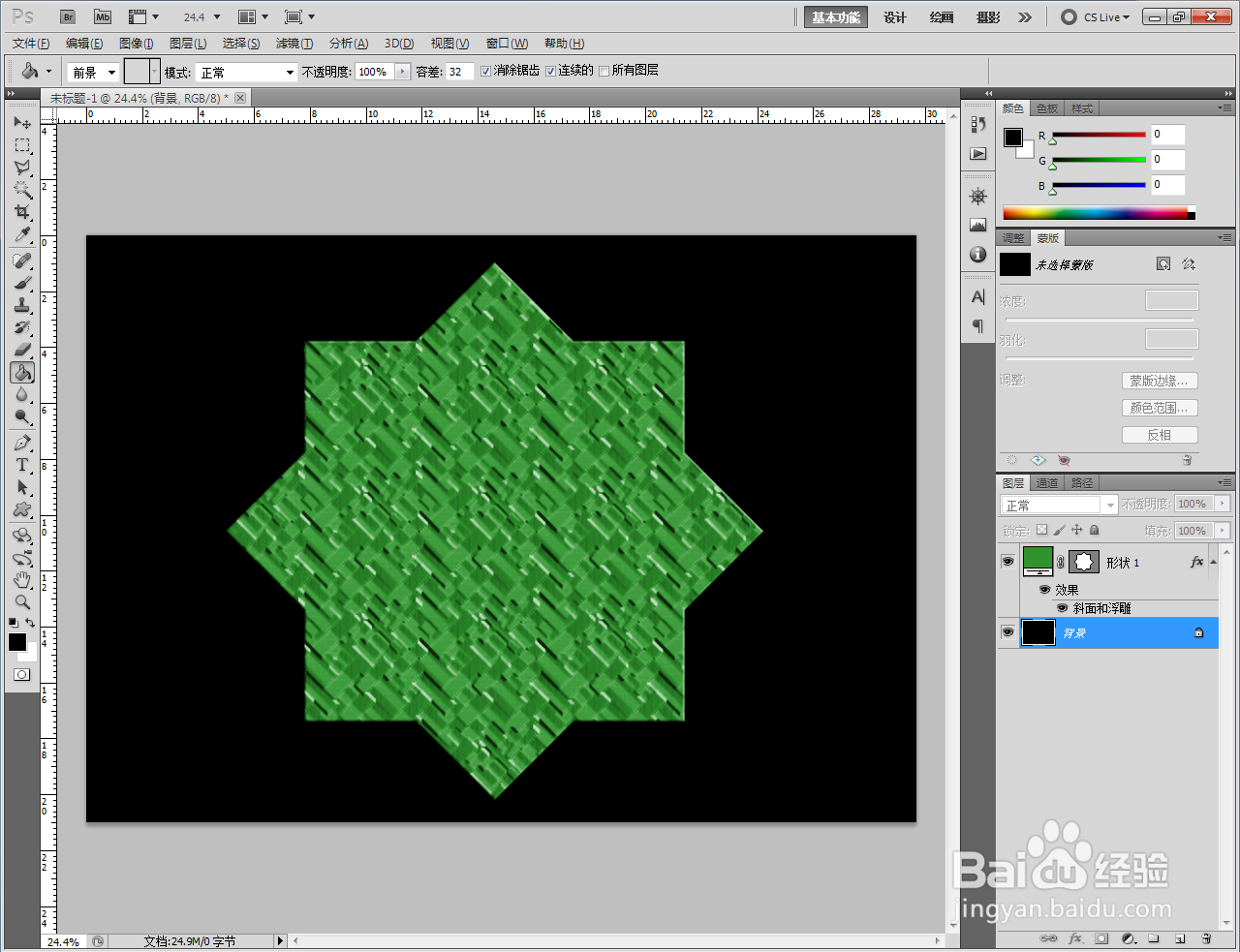This screenshot has height=952, width=1240.
Task: Switch to the 色板 tab
Action: (1047, 108)
